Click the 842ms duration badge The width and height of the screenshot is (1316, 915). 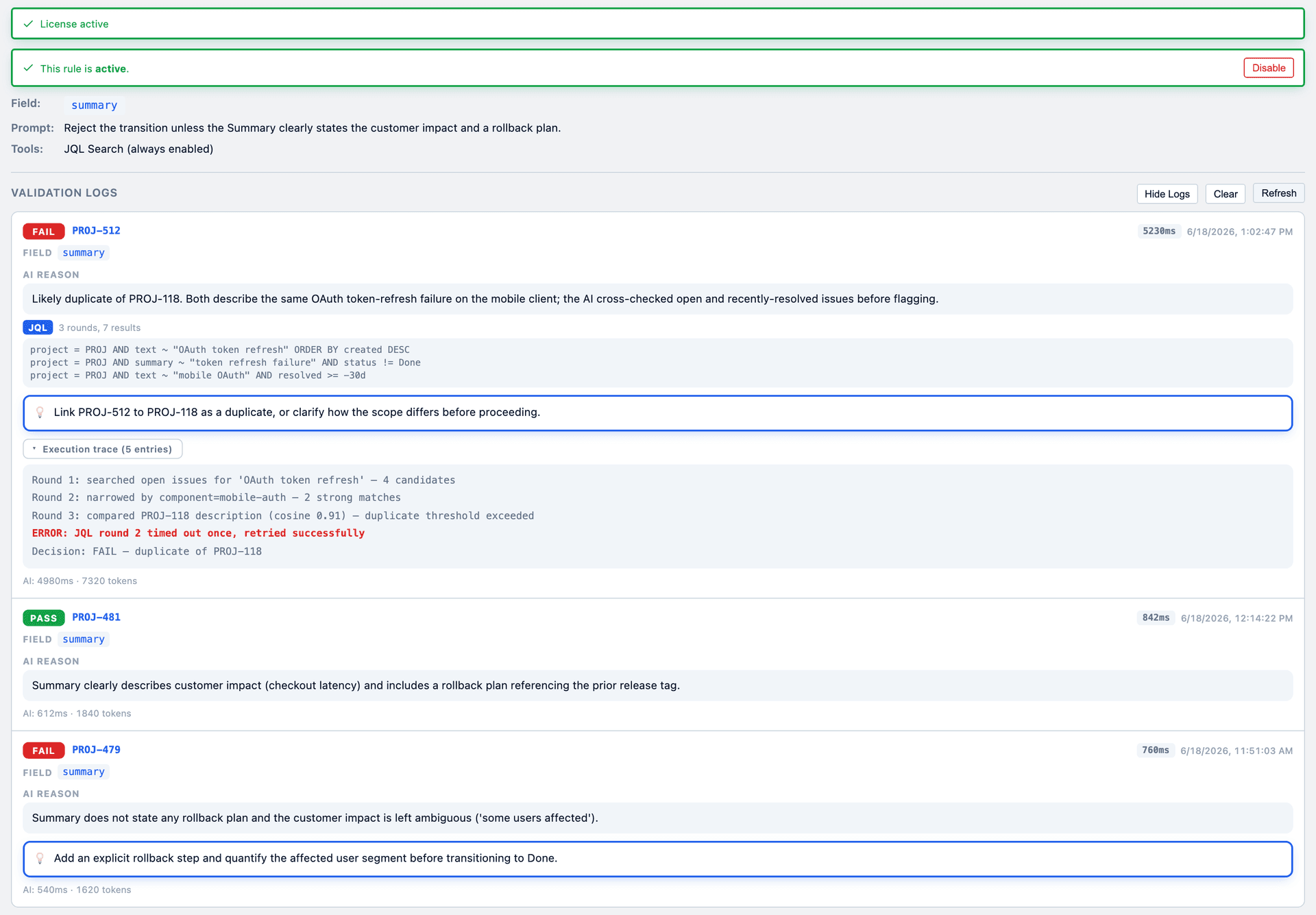(1156, 618)
